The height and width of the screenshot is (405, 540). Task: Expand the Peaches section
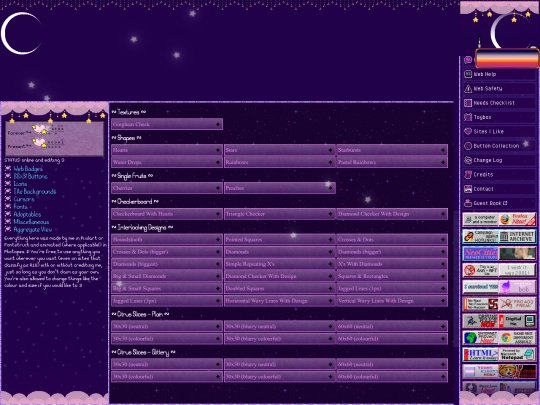pyautogui.click(x=280, y=188)
